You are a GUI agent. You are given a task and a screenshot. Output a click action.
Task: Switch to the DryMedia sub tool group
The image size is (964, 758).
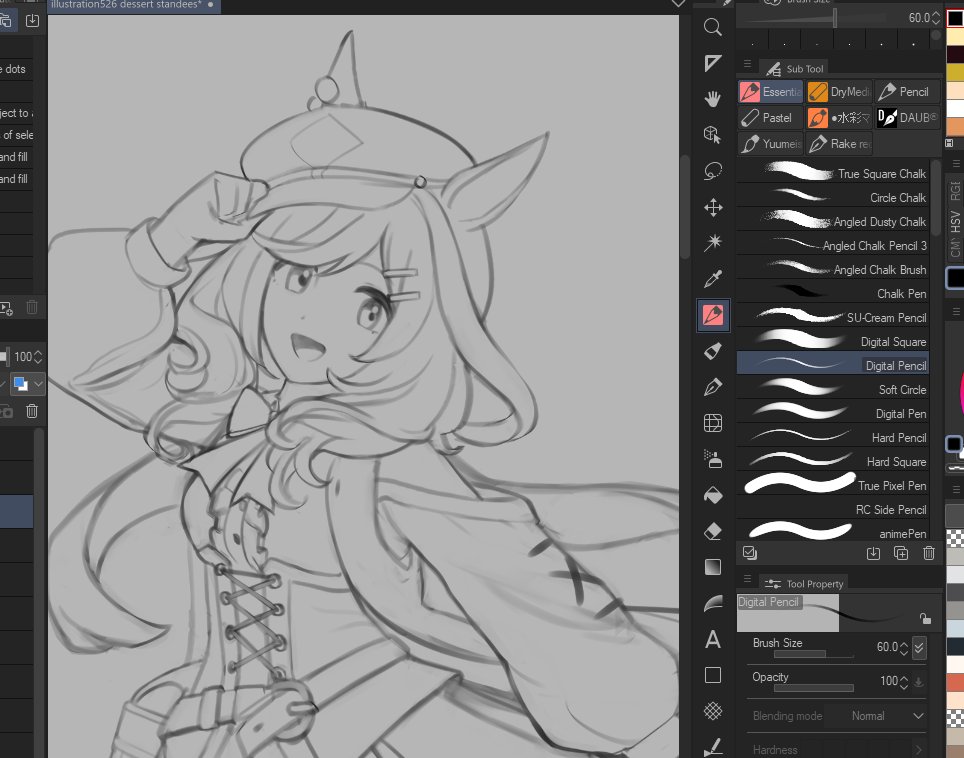[839, 92]
